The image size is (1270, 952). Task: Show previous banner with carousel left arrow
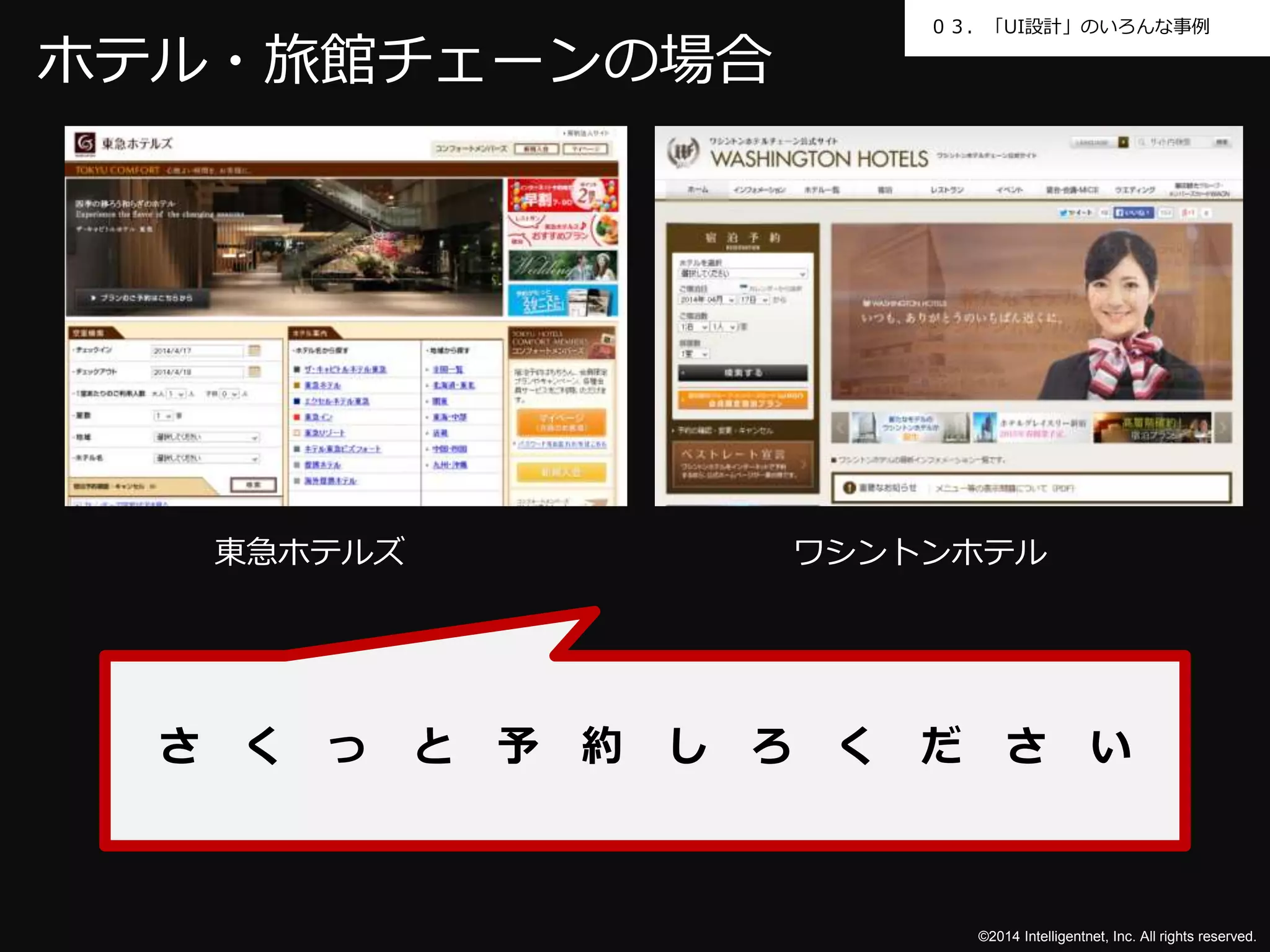840,428
